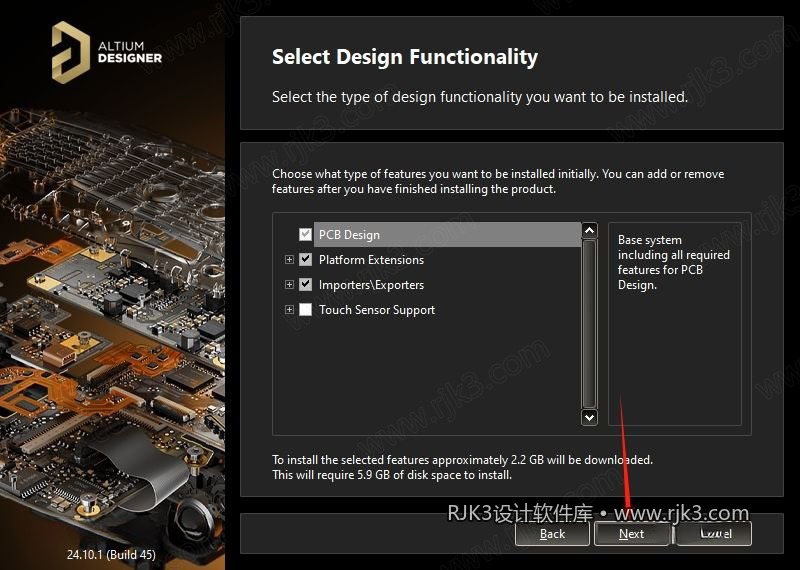The image size is (800, 570).
Task: Uncheck the Platform Extensions checkbox
Action: point(305,259)
